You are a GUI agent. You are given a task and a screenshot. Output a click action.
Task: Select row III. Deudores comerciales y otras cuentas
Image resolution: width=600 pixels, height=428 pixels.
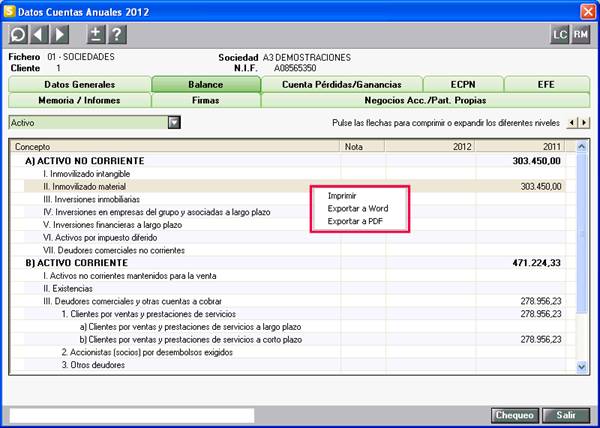295,301
